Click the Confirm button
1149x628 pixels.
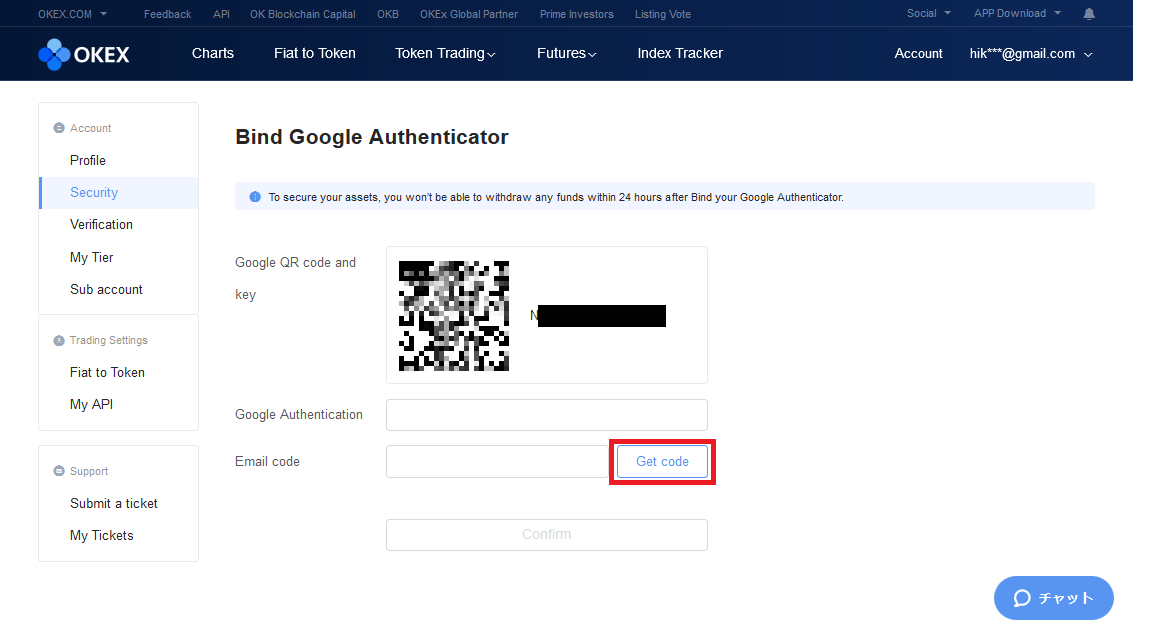pos(547,535)
